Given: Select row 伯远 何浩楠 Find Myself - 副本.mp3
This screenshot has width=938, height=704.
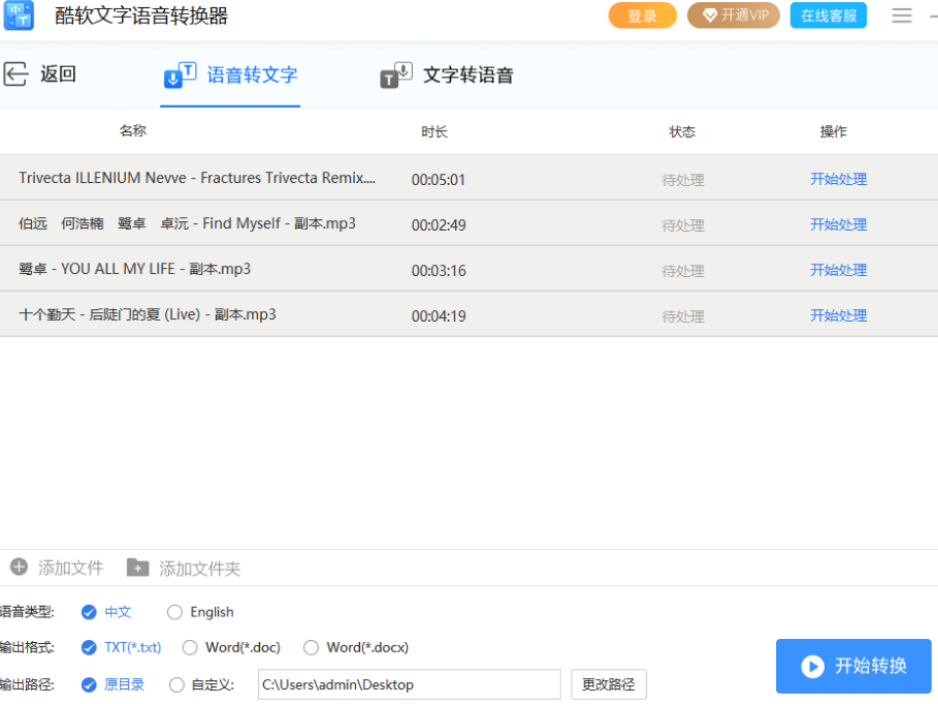Looking at the screenshot, I should click(469, 223).
